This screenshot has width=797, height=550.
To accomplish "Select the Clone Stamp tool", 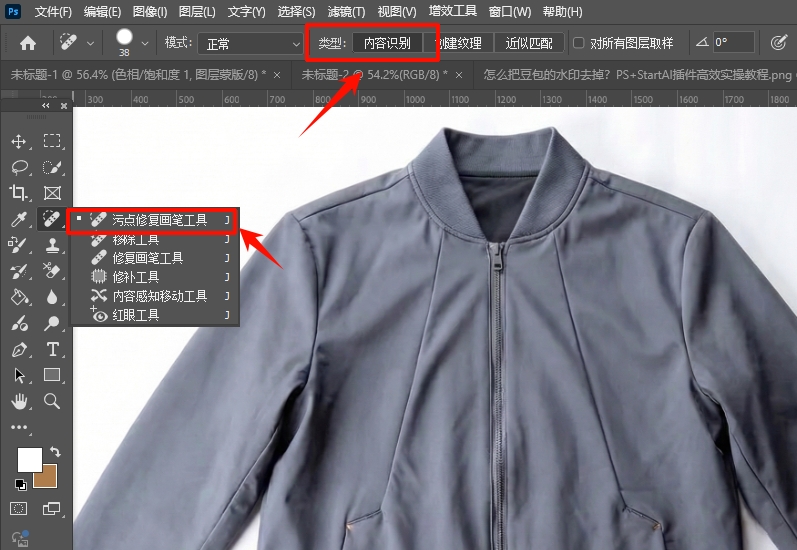I will click(52, 246).
